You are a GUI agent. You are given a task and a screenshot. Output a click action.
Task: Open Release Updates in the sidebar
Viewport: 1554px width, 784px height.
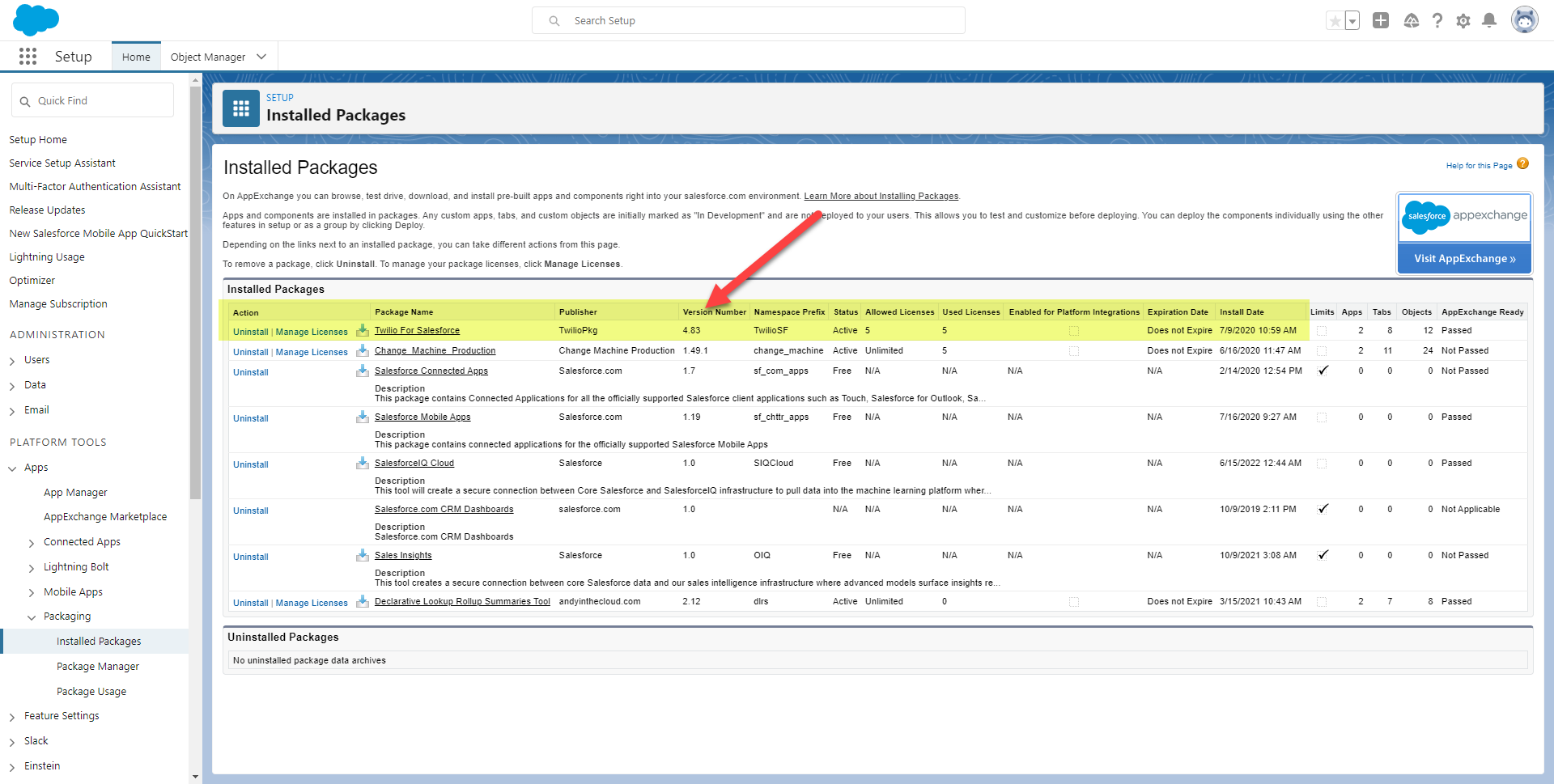47,210
